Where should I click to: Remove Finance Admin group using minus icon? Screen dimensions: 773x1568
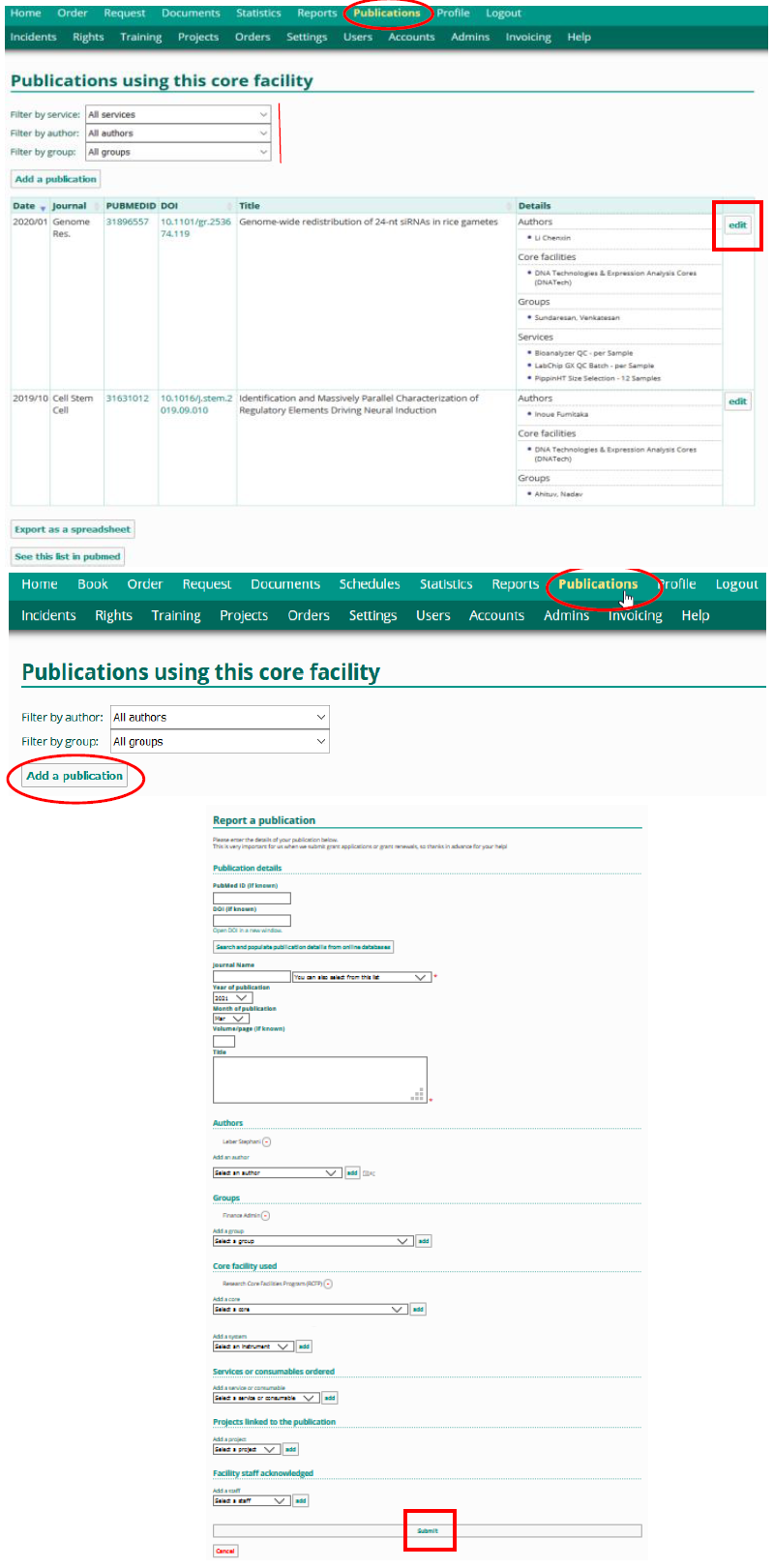coord(265,1216)
